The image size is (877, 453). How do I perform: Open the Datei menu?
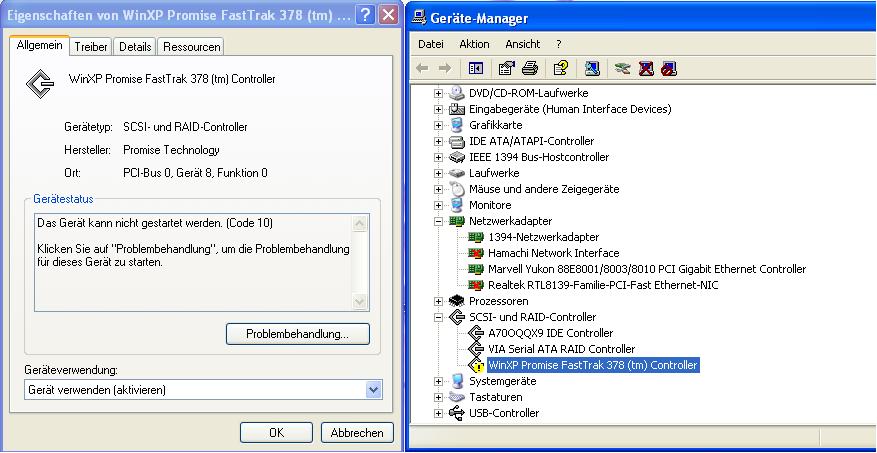tap(431, 44)
